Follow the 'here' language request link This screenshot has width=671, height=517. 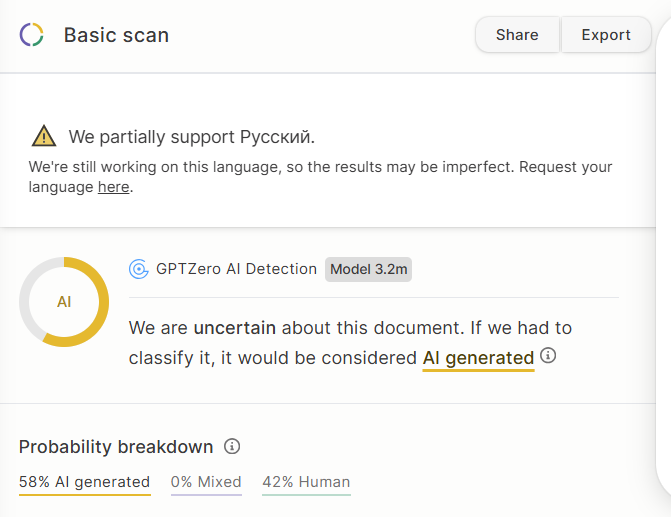pos(113,187)
